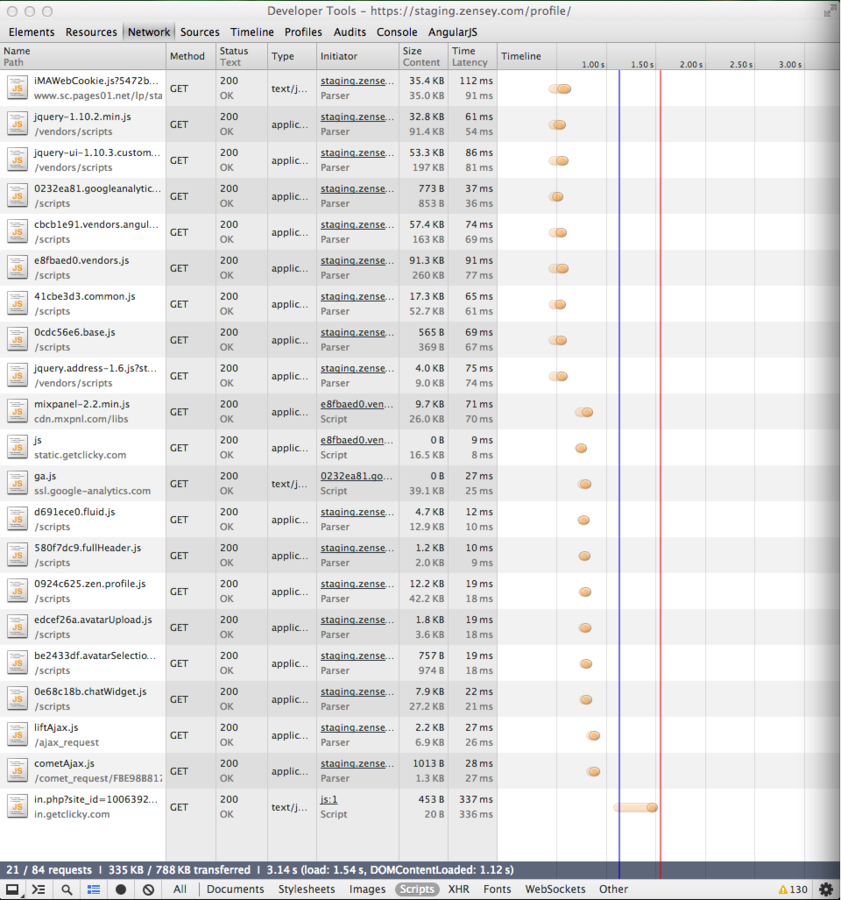
Task: Sort by the Size column header
Action: 423,56
